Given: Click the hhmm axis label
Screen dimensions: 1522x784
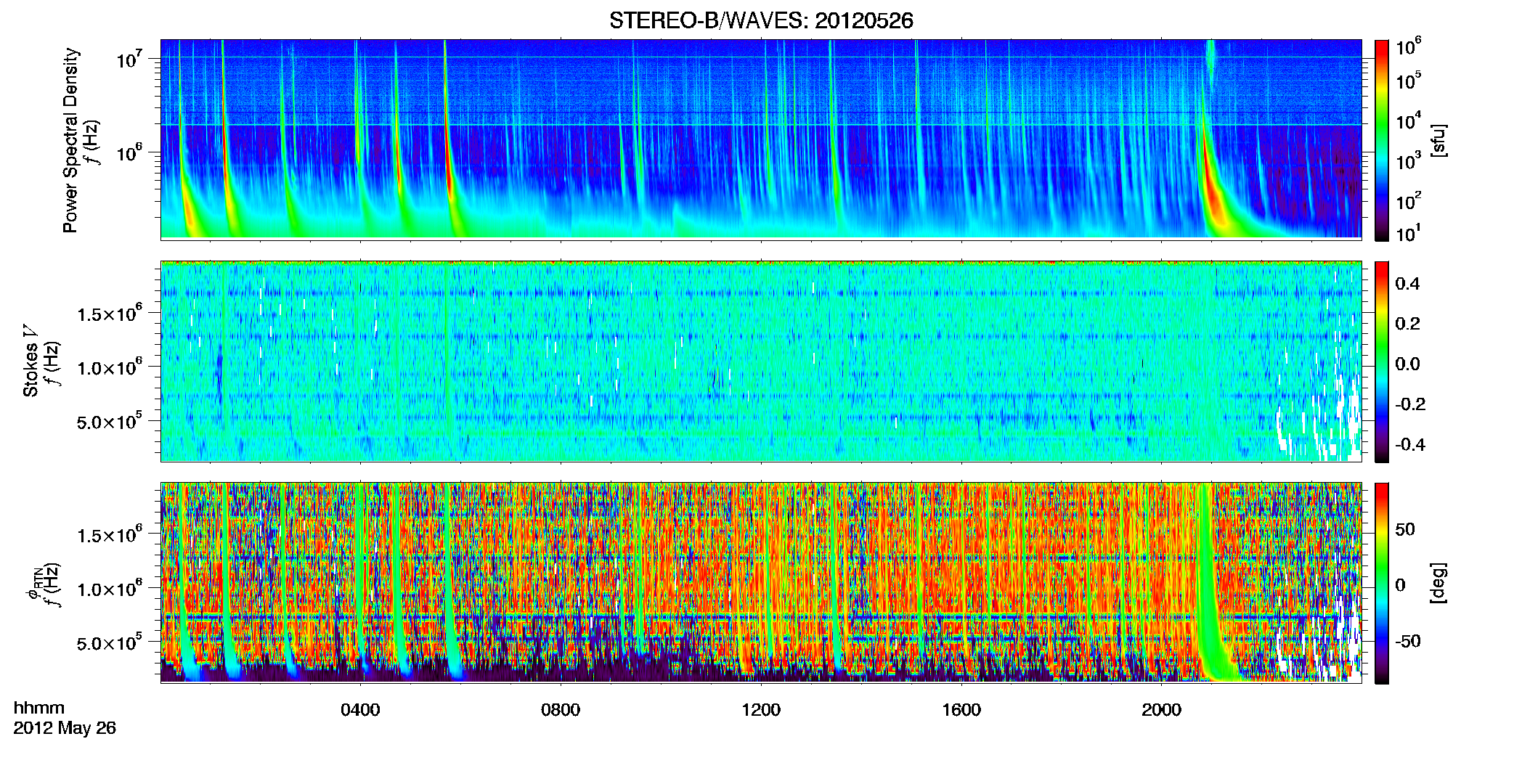Looking at the screenshot, I should (39, 708).
